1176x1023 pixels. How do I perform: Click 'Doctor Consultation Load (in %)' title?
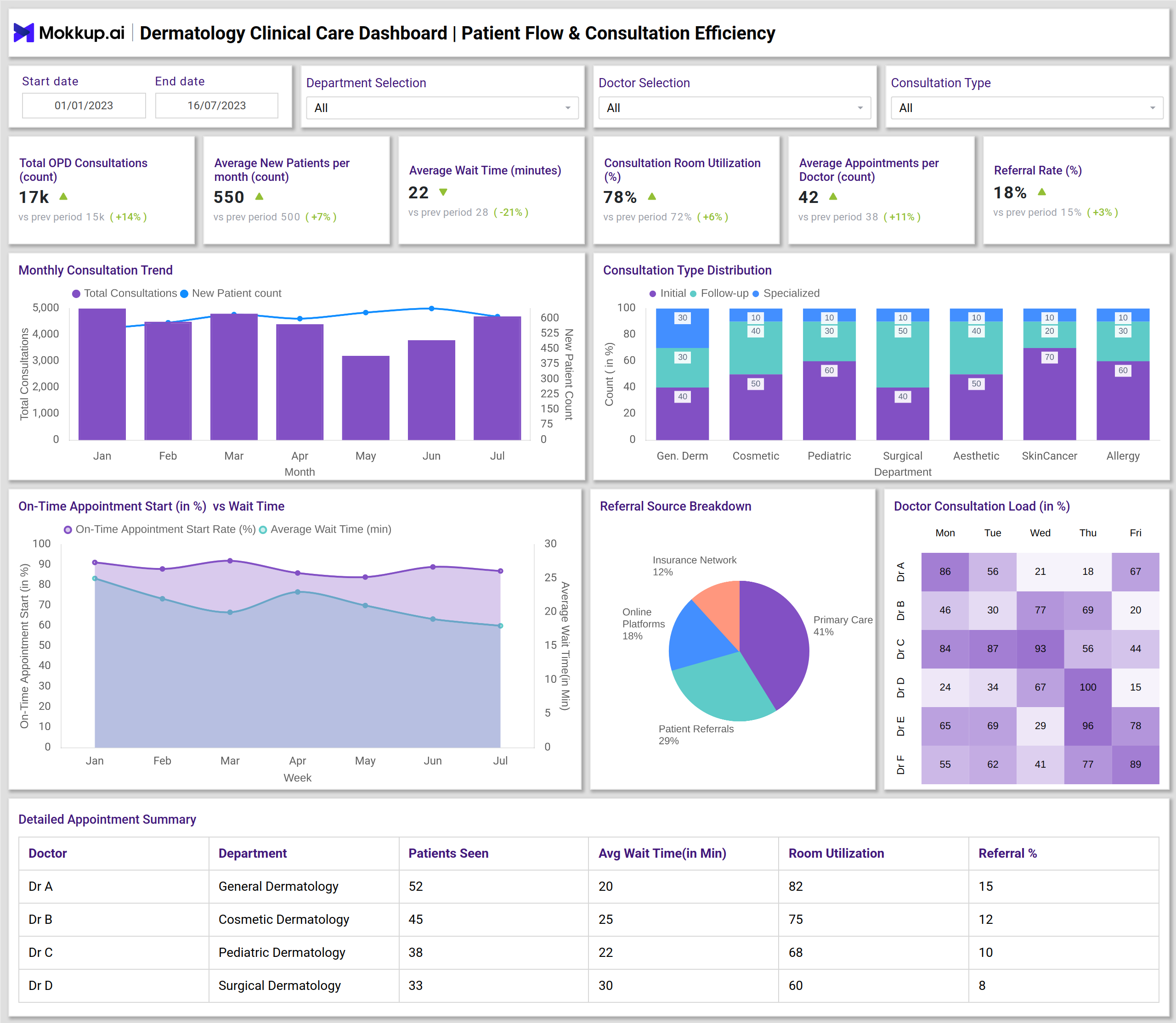982,506
